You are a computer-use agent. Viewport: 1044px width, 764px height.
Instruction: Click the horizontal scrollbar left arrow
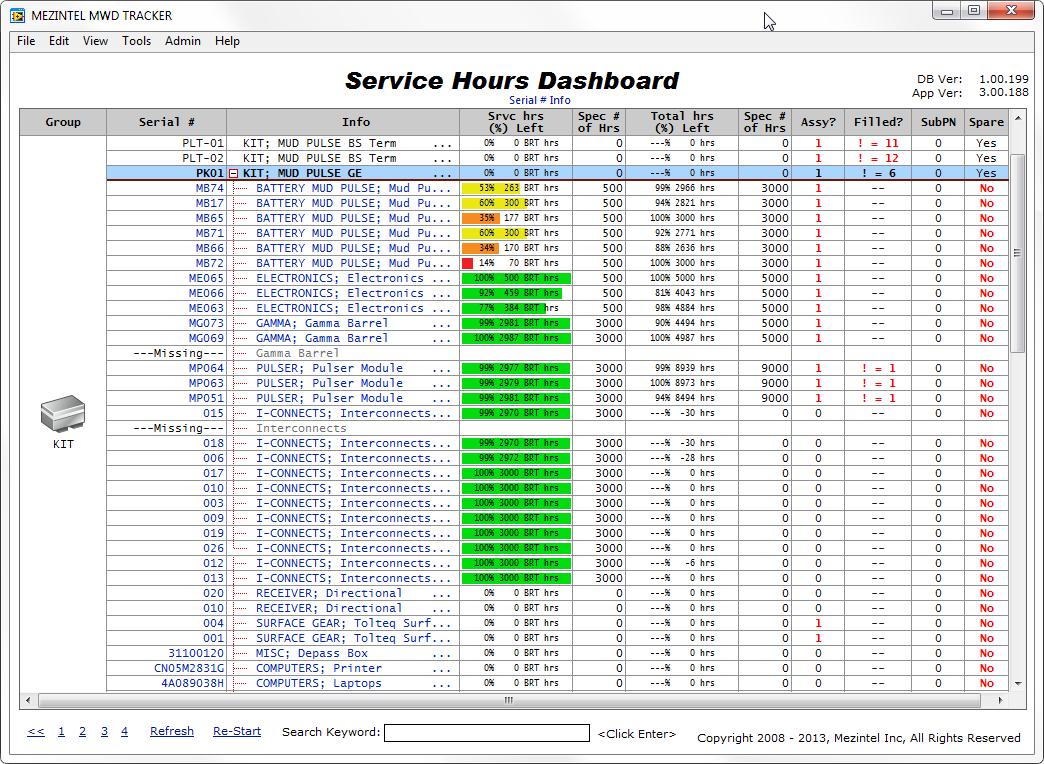pyautogui.click(x=27, y=701)
